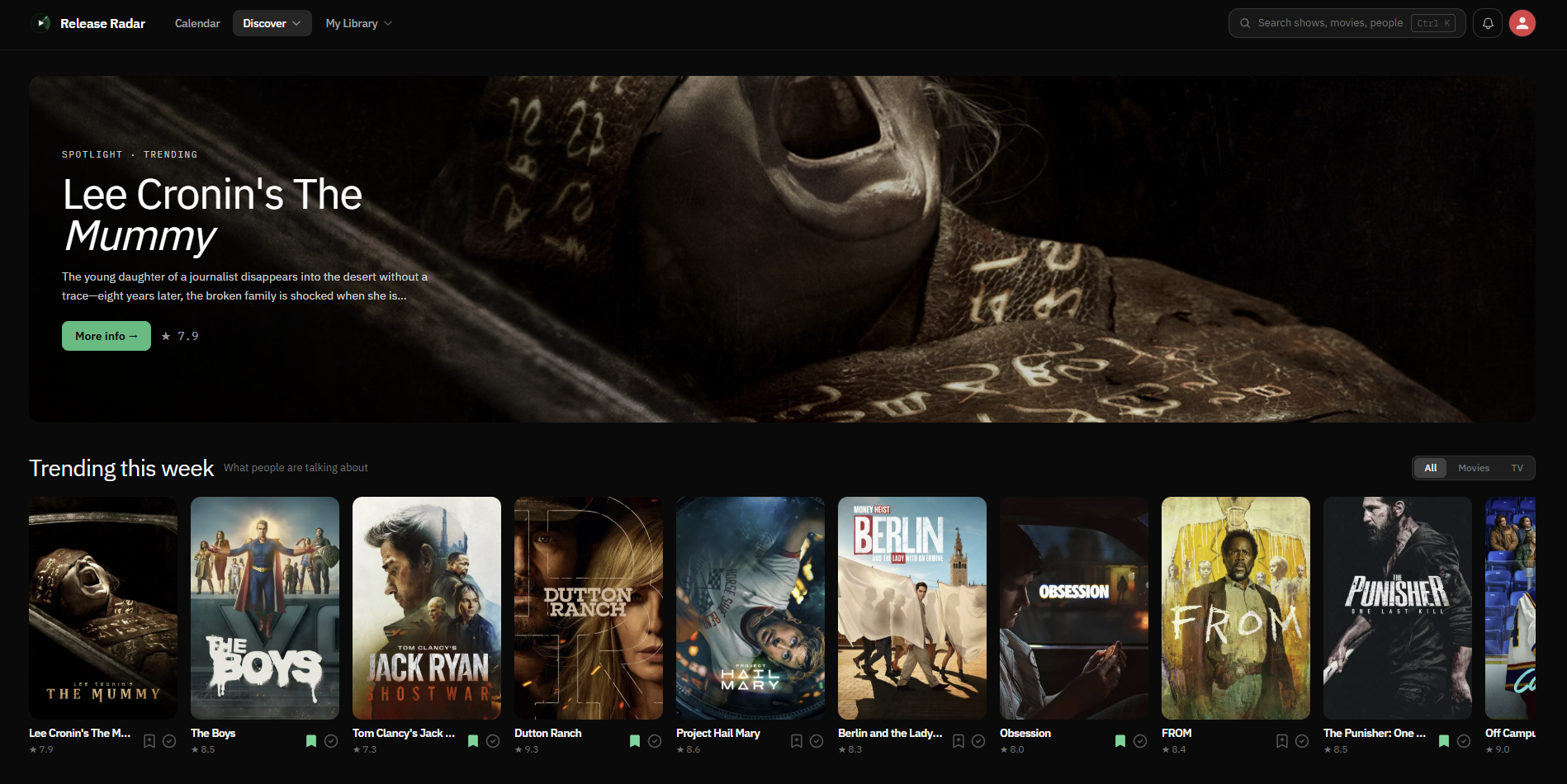Open the Obsession title link

pos(1025,733)
